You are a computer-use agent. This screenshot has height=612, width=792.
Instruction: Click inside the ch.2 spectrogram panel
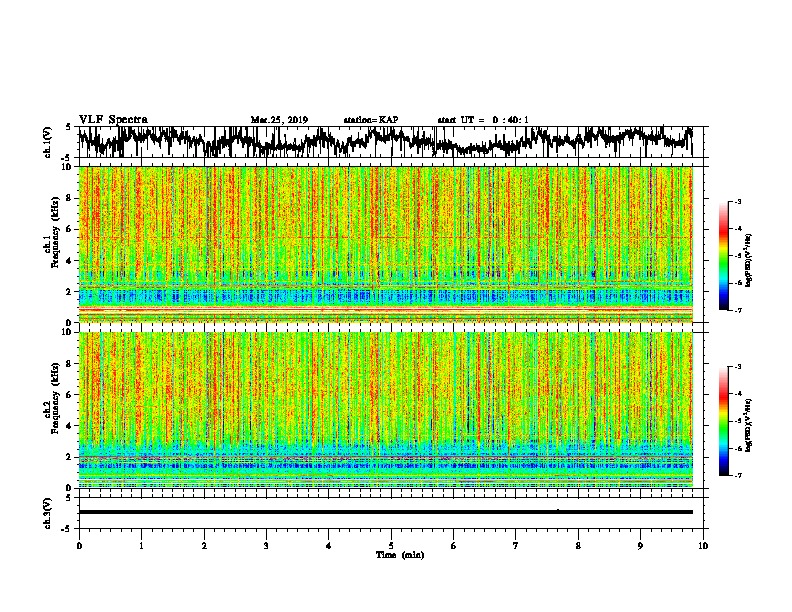[x=385, y=410]
